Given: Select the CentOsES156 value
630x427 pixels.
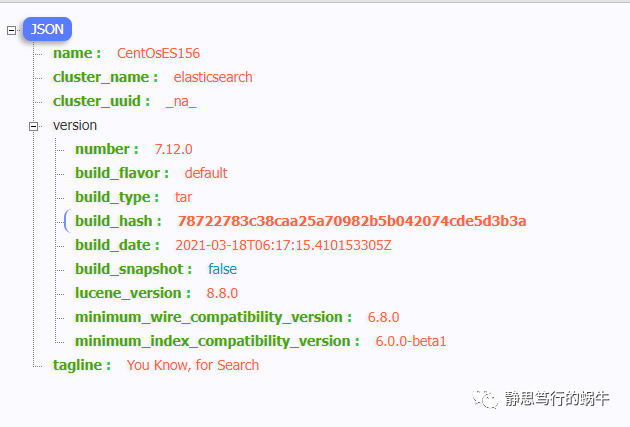Looking at the screenshot, I should [165, 53].
